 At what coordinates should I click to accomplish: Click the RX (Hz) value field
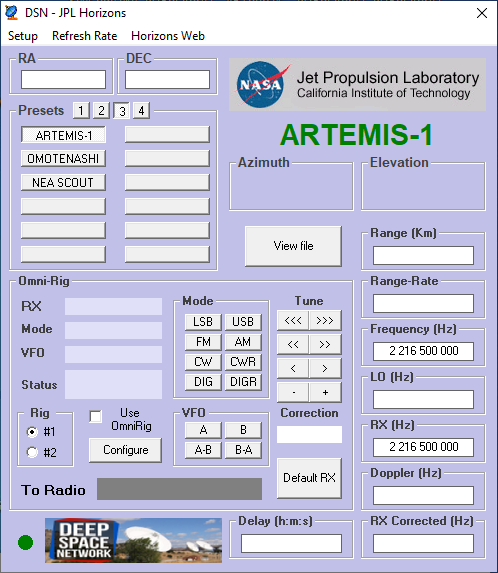(x=423, y=447)
